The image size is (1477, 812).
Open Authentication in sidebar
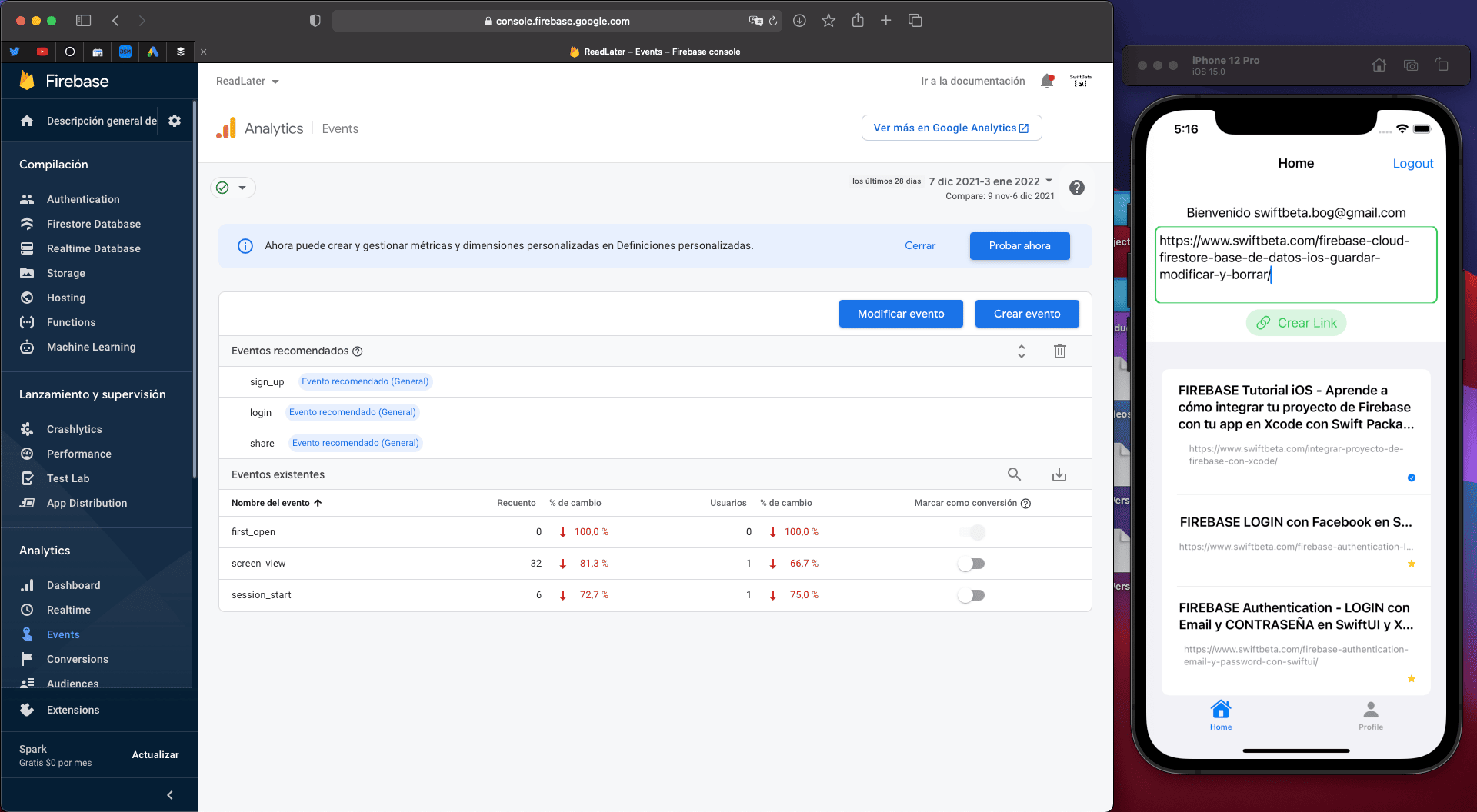(x=83, y=199)
